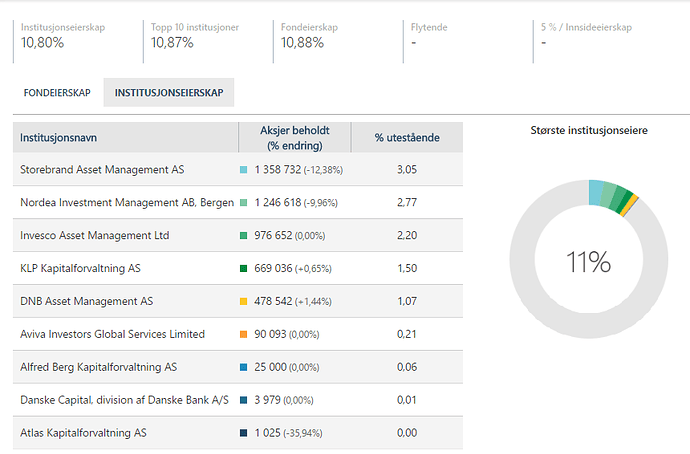Click the 2,77 outstanding percentage
Image resolution: width=690 pixels, height=454 pixels.
tap(407, 203)
